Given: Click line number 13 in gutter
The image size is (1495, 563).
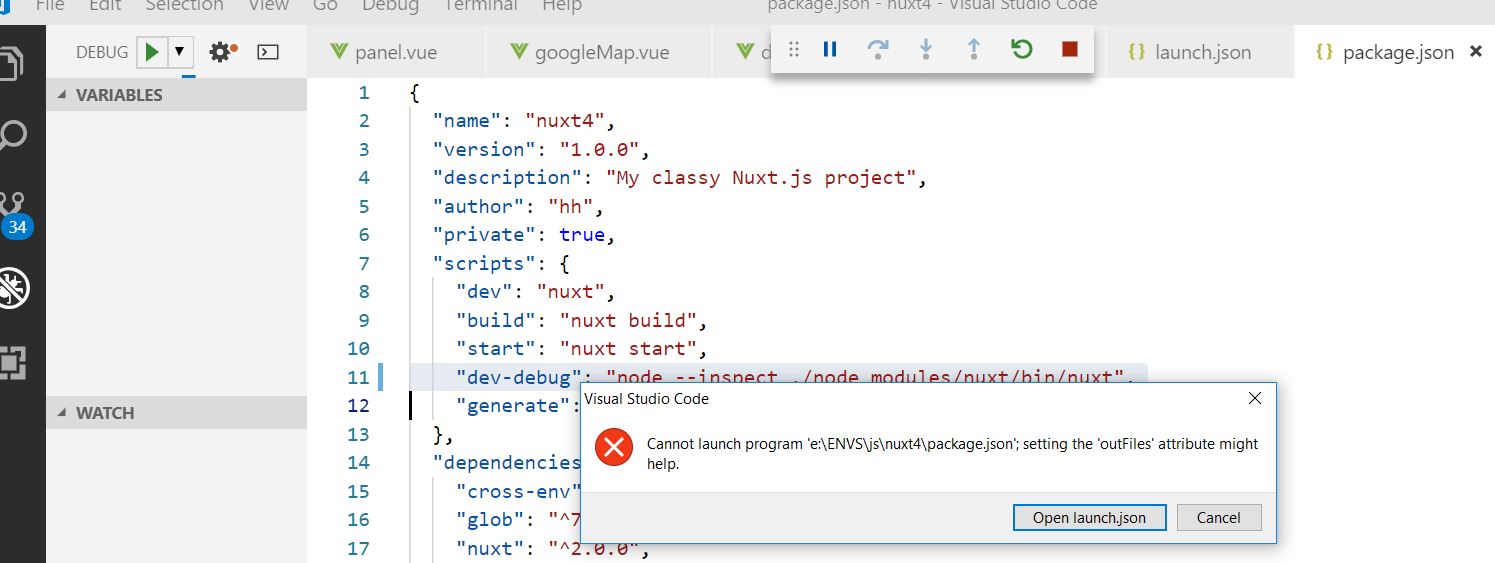Looking at the screenshot, I should click(x=357, y=434).
